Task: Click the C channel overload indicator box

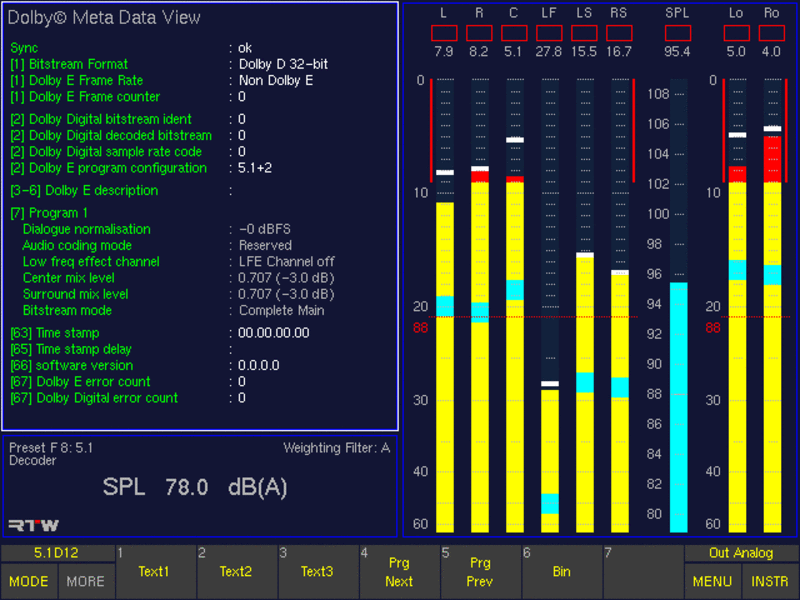Action: pyautogui.click(x=514, y=33)
